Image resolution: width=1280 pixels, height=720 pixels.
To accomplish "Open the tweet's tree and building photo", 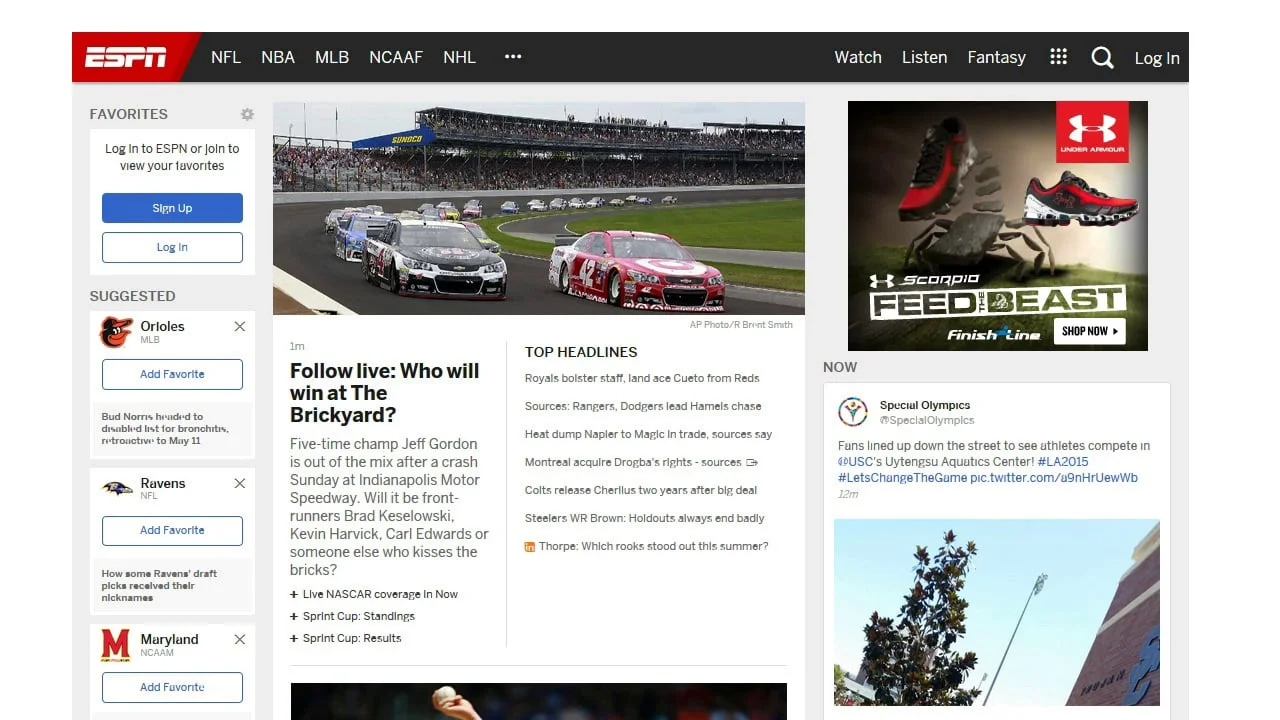I will 997,612.
